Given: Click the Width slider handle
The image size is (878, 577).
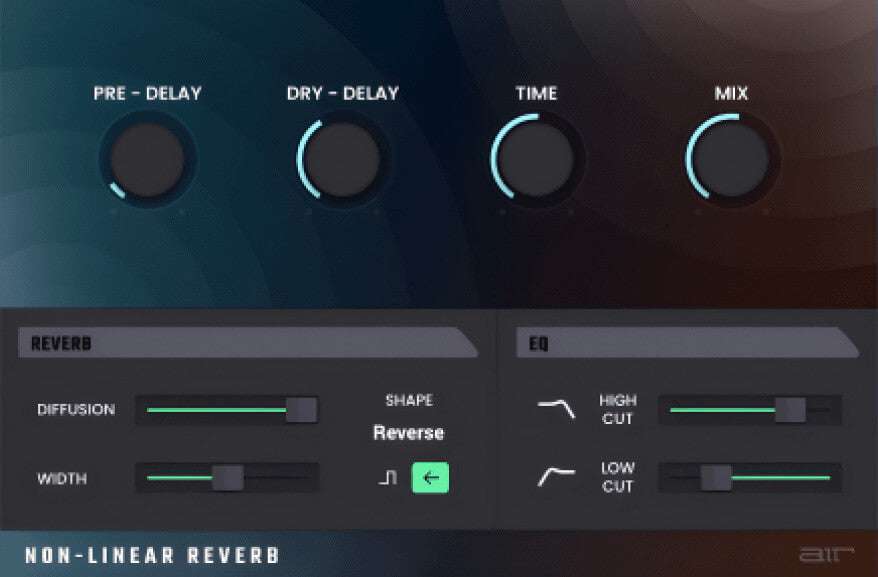Looking at the screenshot, I should pyautogui.click(x=228, y=478).
